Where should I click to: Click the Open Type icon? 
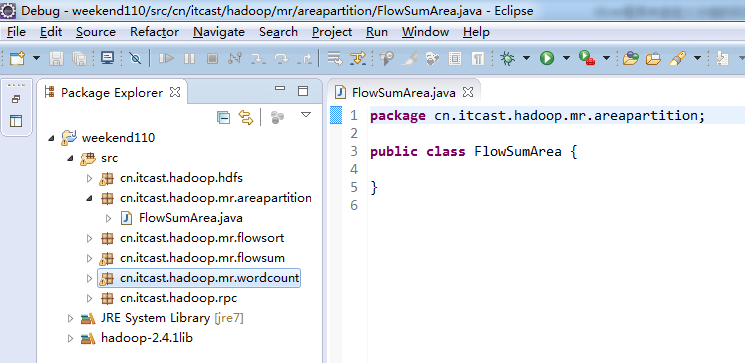pos(630,58)
